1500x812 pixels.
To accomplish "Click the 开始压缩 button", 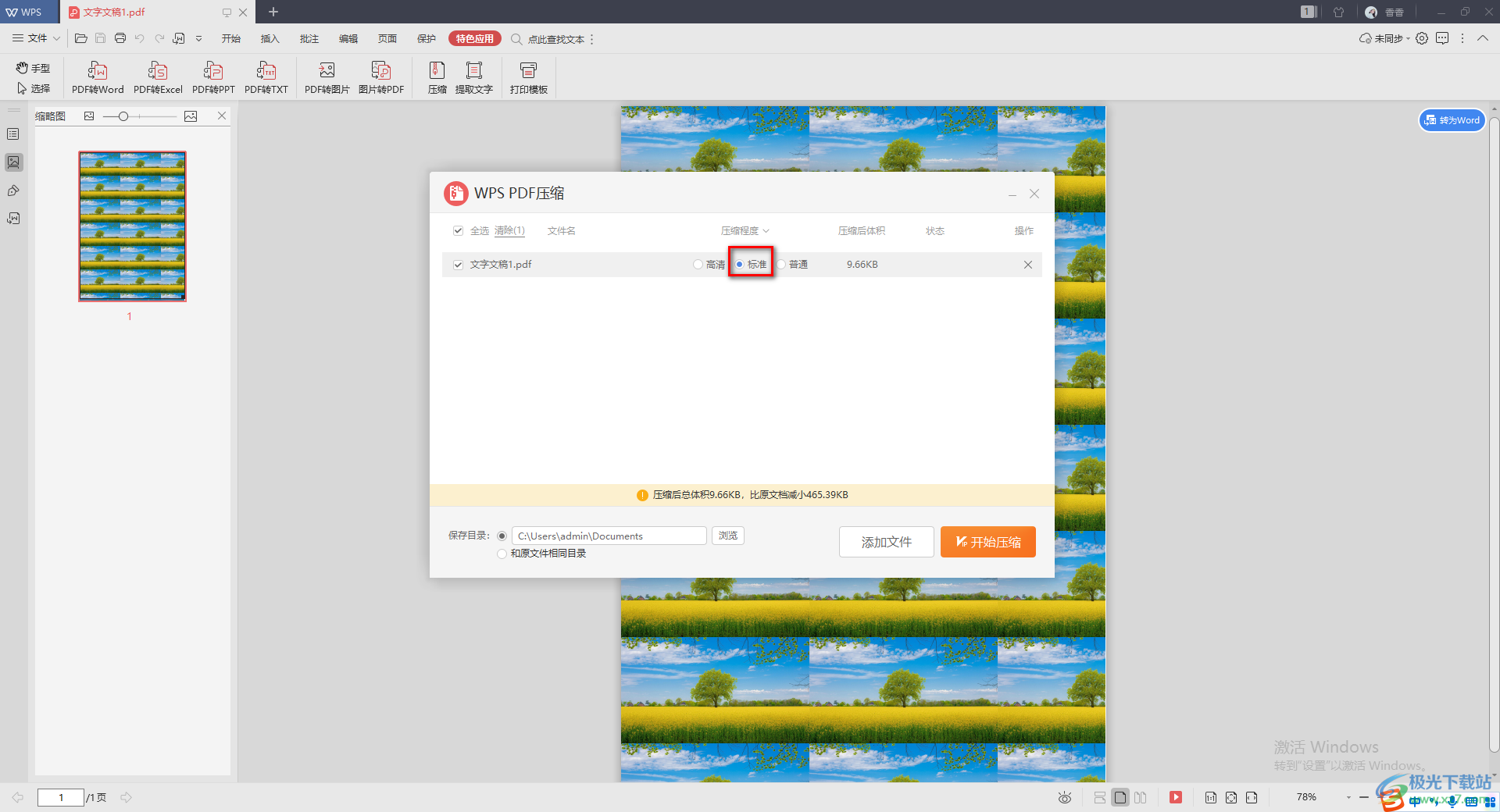I will pyautogui.click(x=988, y=542).
